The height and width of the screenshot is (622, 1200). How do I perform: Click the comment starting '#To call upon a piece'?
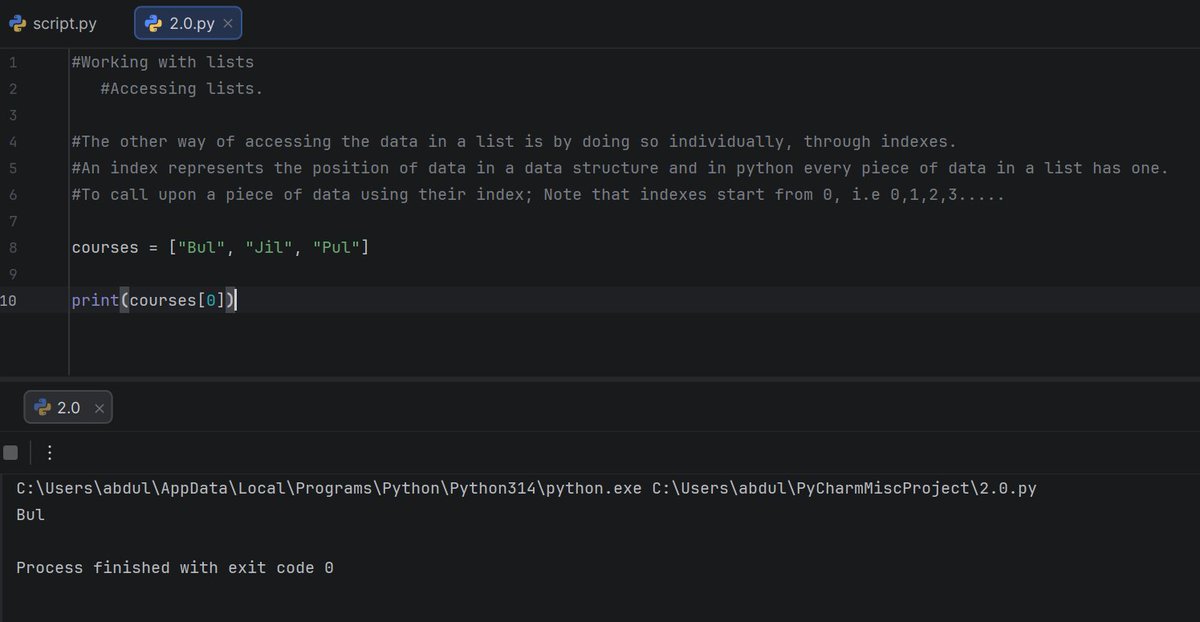538,194
